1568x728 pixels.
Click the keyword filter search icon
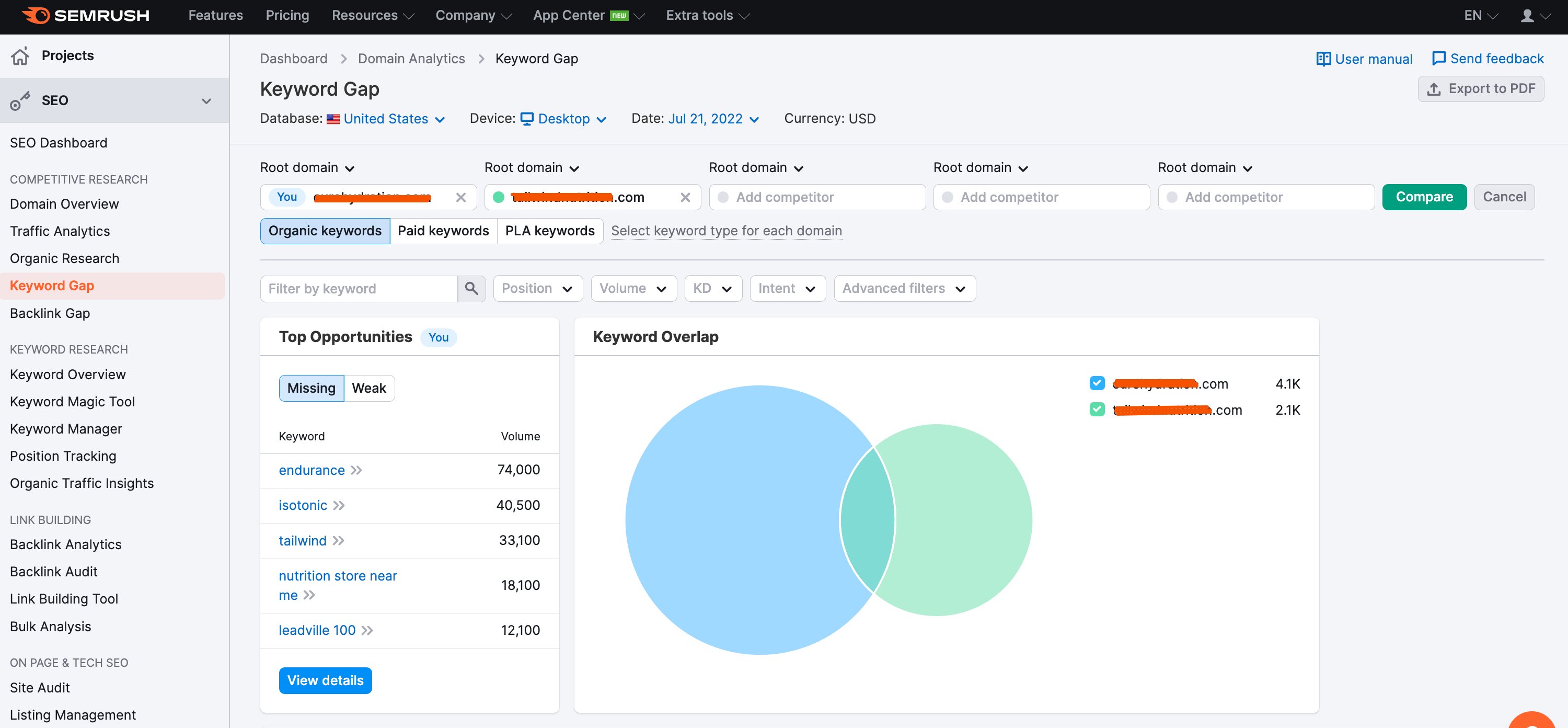tap(471, 288)
